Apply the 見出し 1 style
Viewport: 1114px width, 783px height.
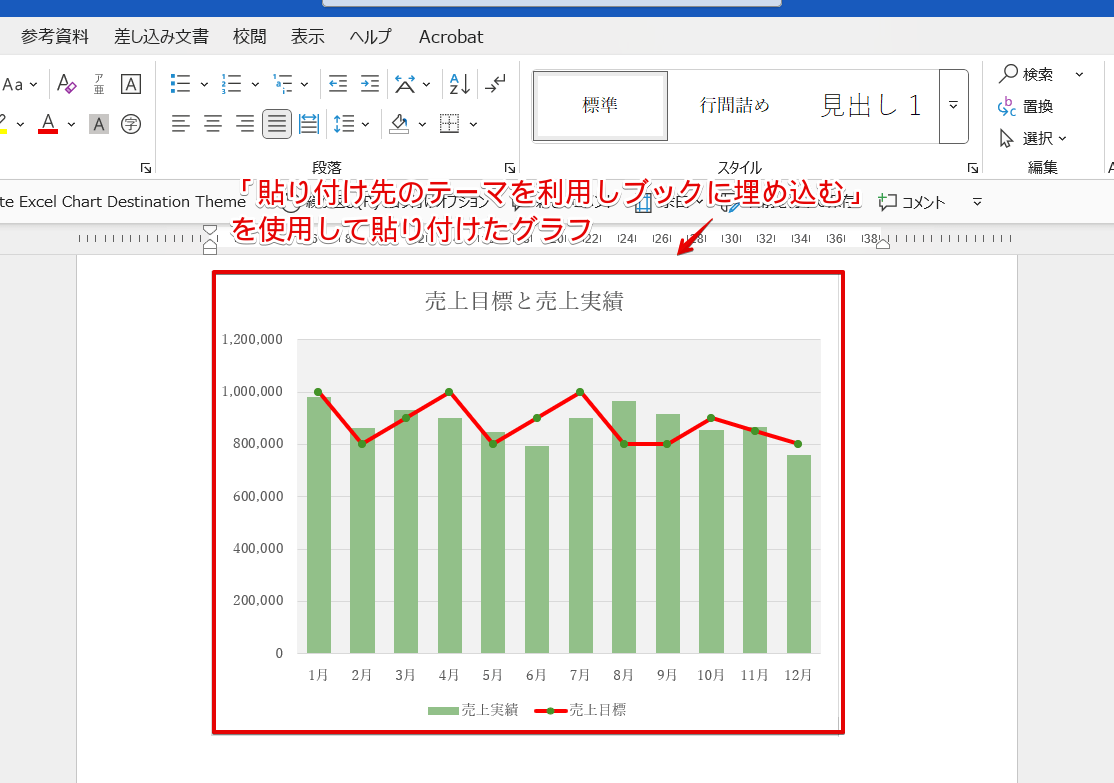pos(869,105)
